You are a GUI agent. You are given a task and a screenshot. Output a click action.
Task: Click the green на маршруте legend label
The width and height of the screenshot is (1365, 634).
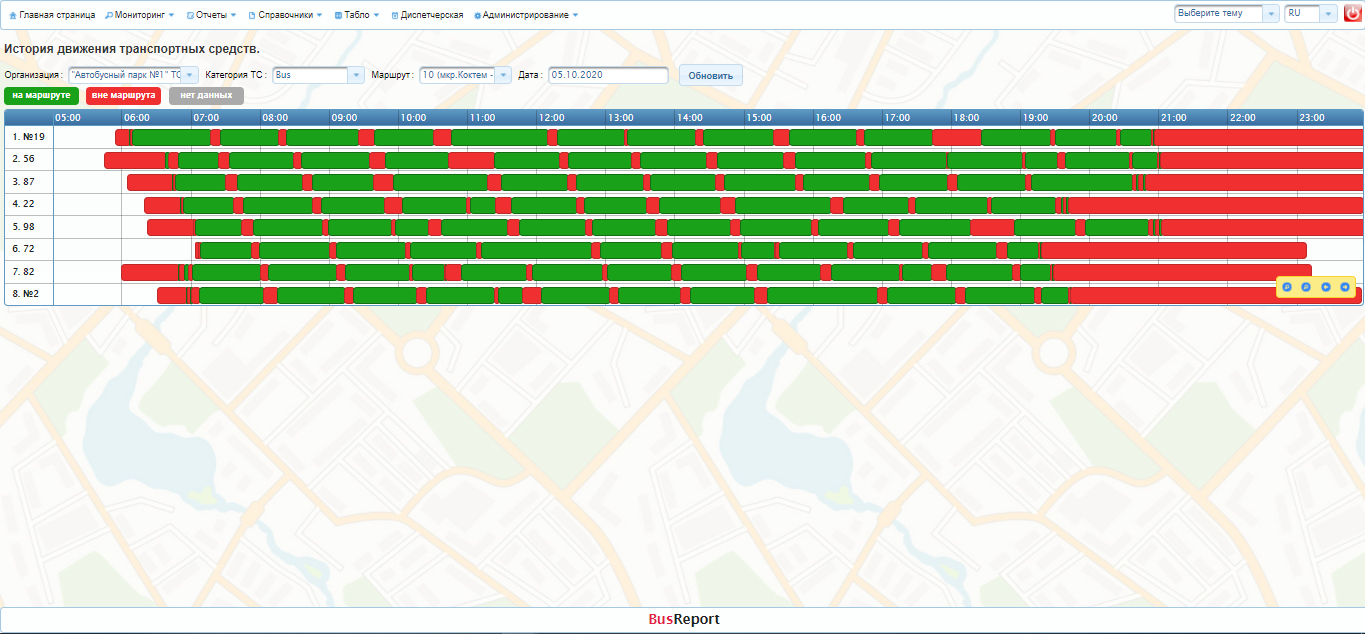42,96
